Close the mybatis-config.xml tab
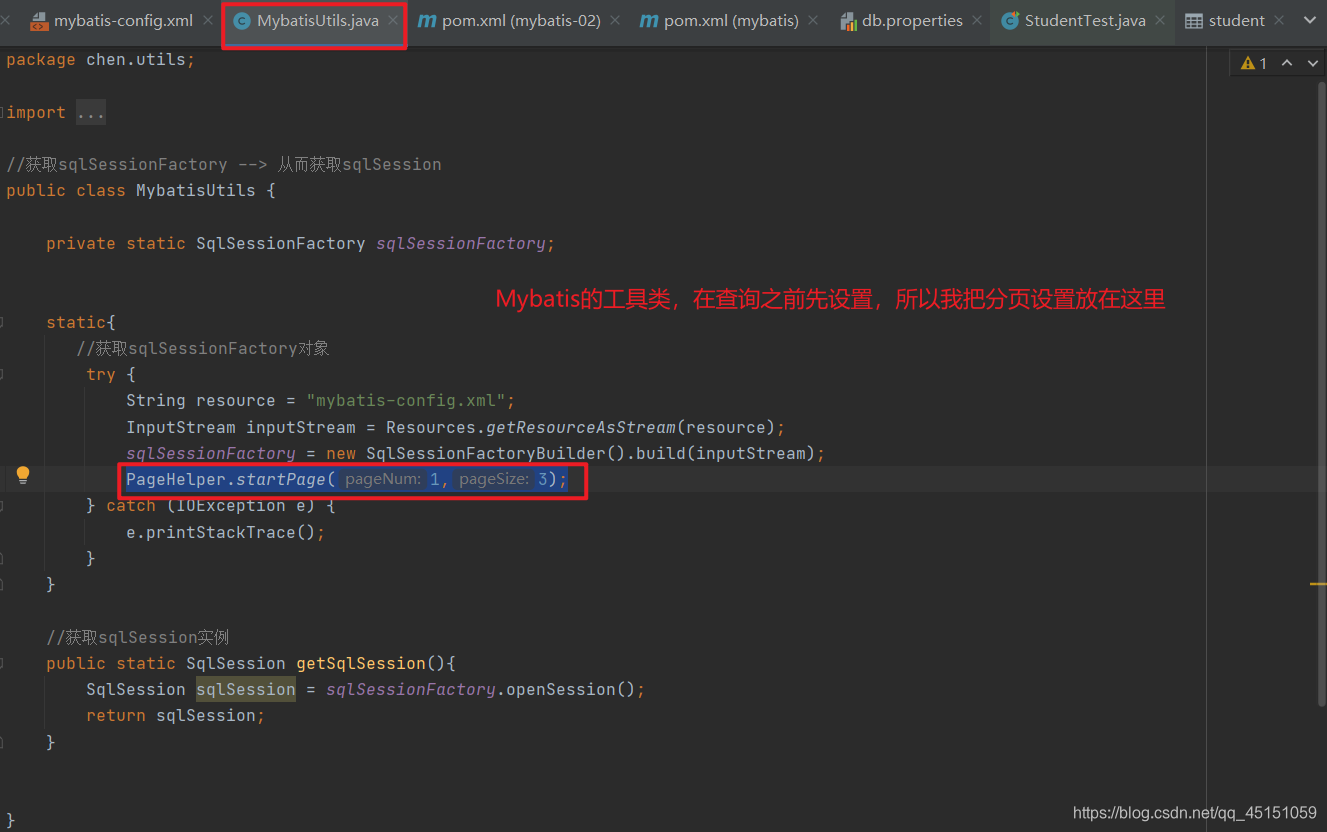This screenshot has height=832, width=1327. click(x=207, y=21)
